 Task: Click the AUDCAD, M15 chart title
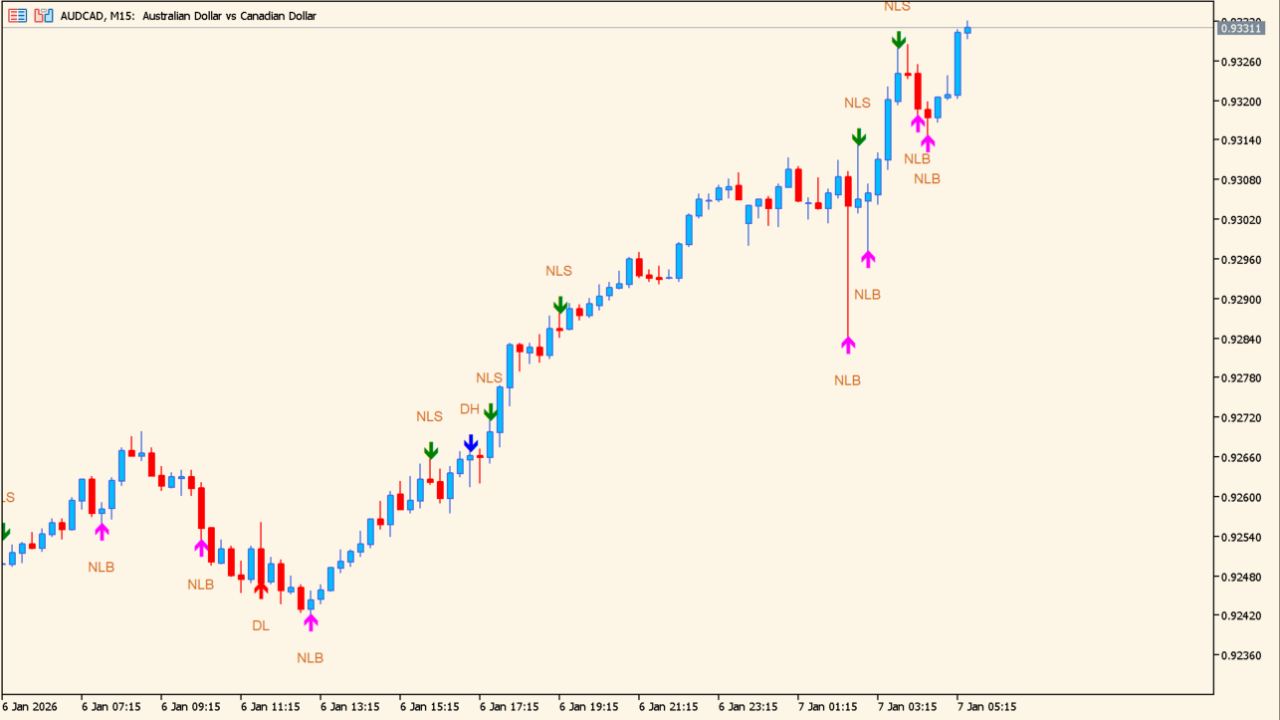(x=188, y=16)
